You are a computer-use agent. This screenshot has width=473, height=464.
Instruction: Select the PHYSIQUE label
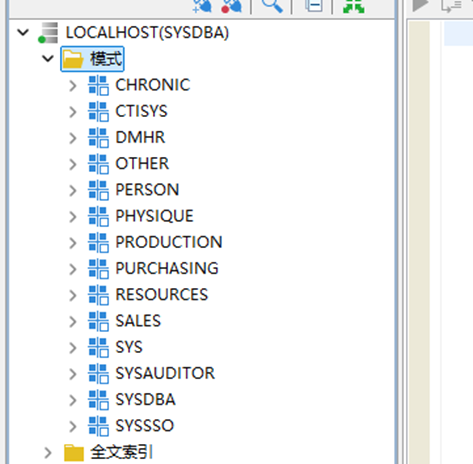click(154, 216)
